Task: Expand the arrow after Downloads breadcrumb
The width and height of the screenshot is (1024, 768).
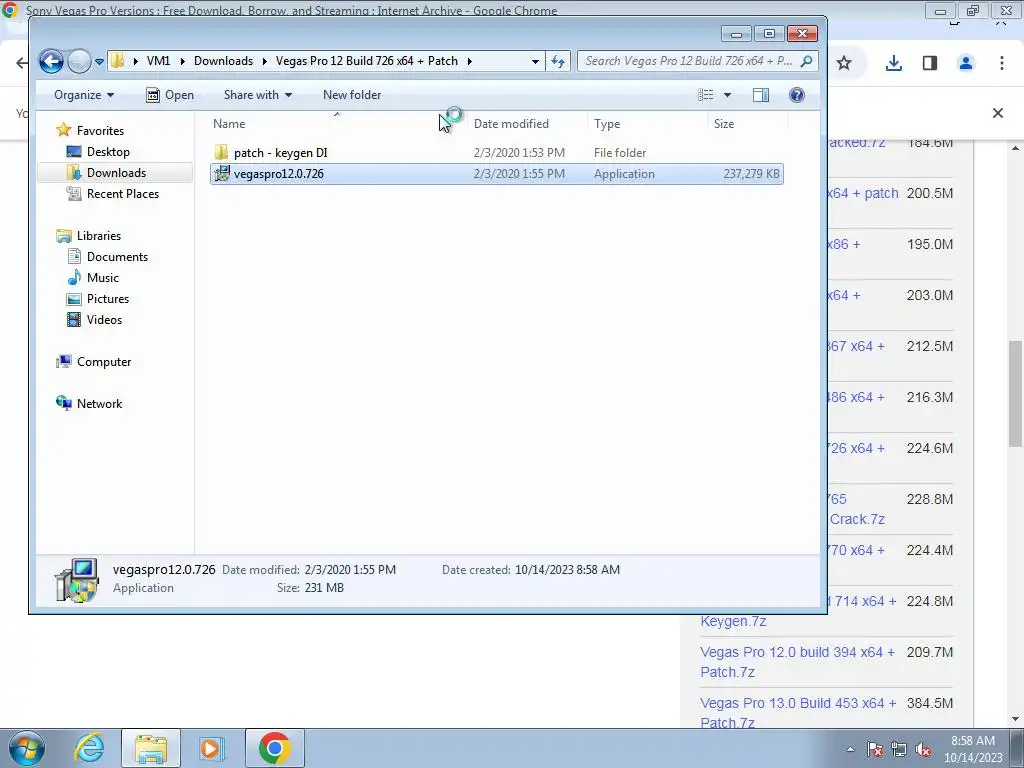Action: tap(264, 61)
